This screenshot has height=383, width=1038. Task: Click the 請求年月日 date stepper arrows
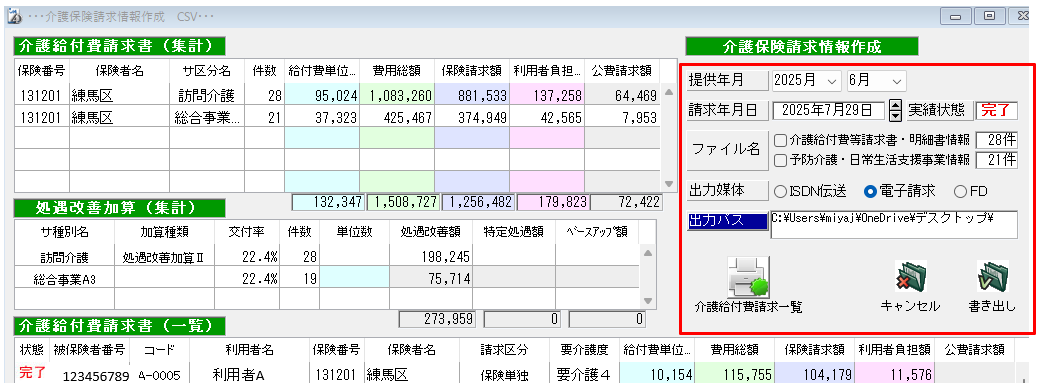(896, 110)
